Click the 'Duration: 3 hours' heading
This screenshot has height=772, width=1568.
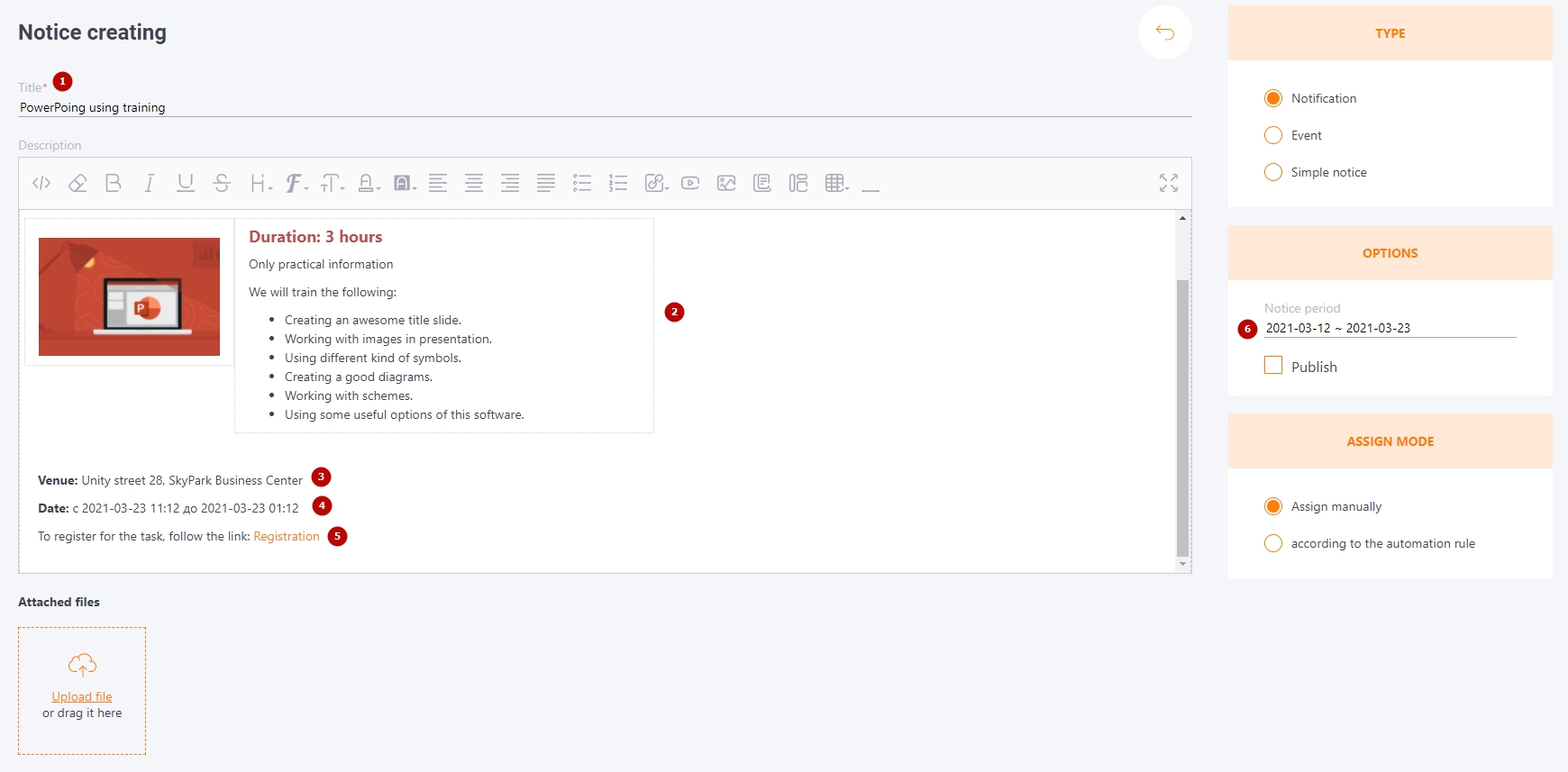point(315,237)
